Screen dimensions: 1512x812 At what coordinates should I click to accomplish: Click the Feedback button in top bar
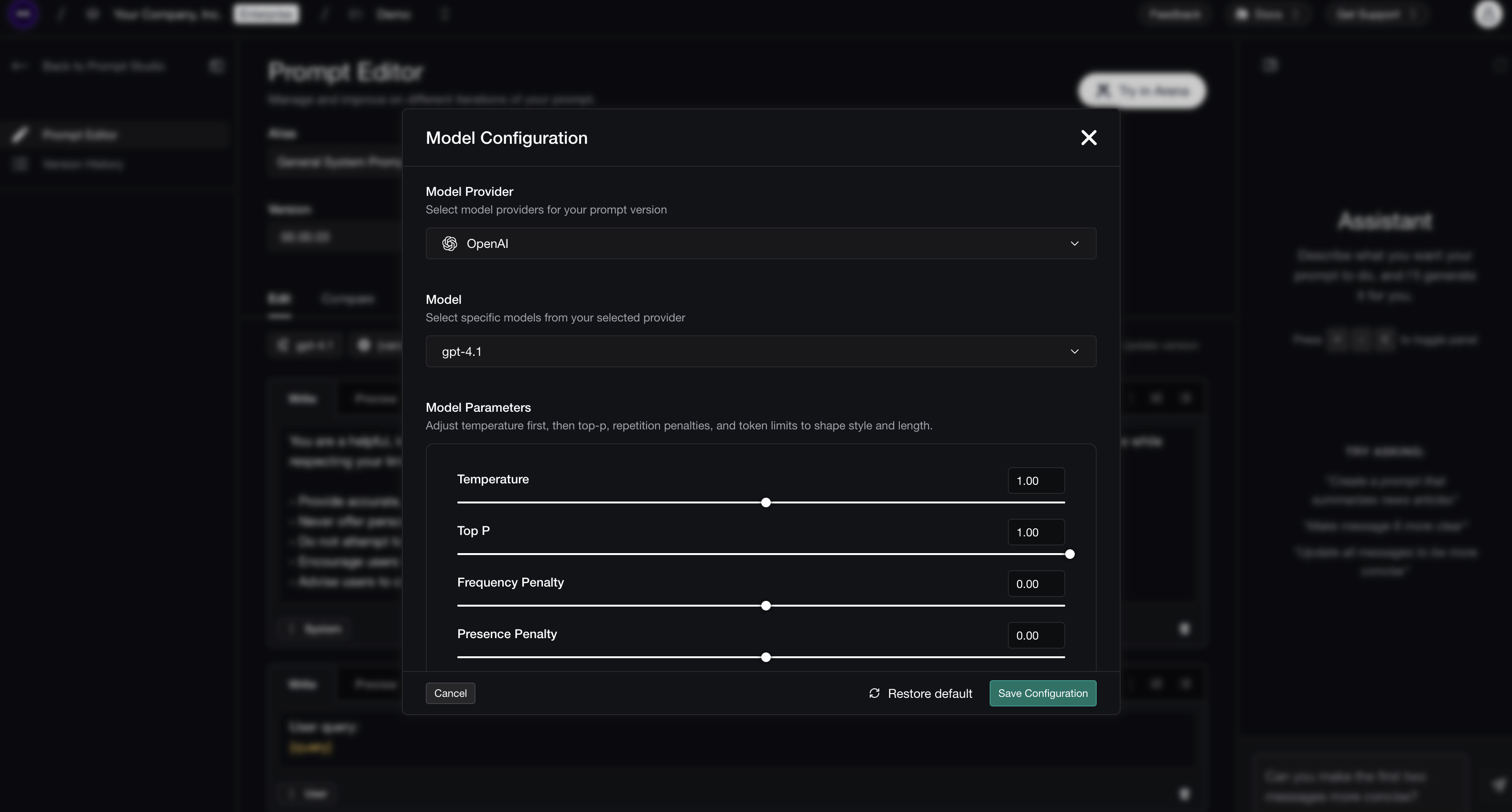[x=1175, y=14]
